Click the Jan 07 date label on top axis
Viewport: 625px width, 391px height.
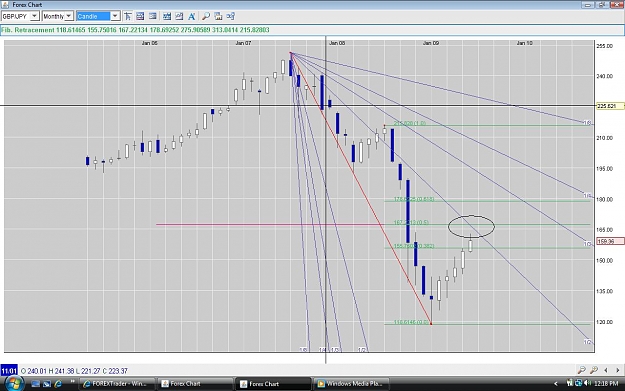tap(243, 43)
